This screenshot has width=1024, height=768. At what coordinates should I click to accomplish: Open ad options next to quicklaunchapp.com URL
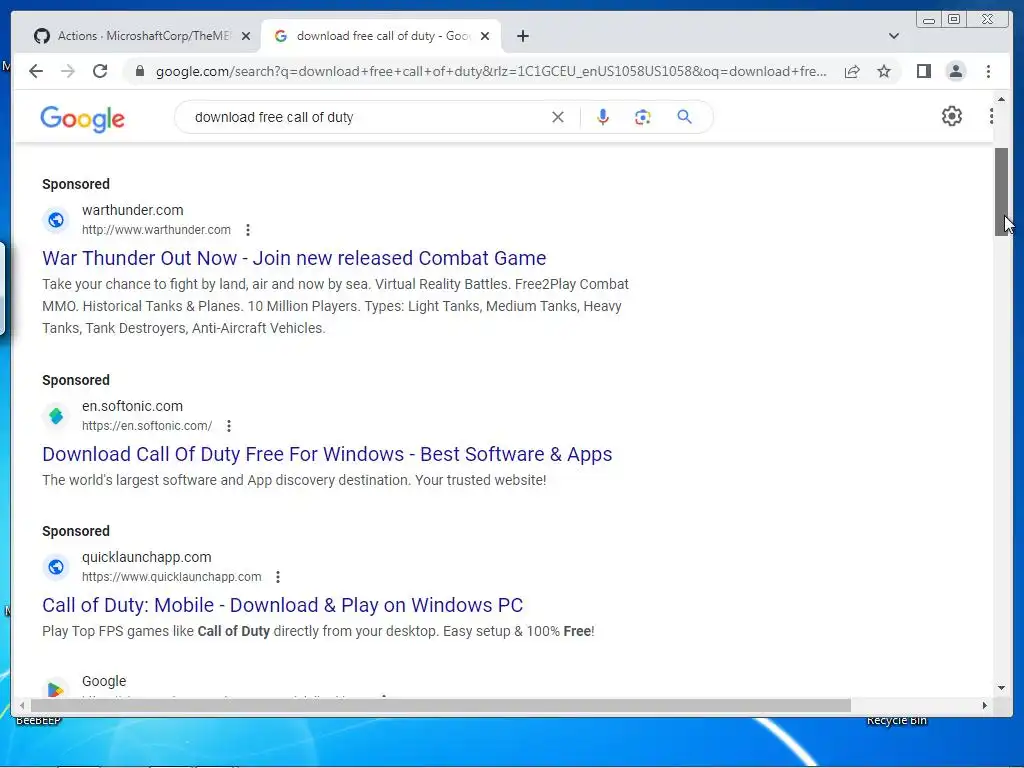(278, 577)
